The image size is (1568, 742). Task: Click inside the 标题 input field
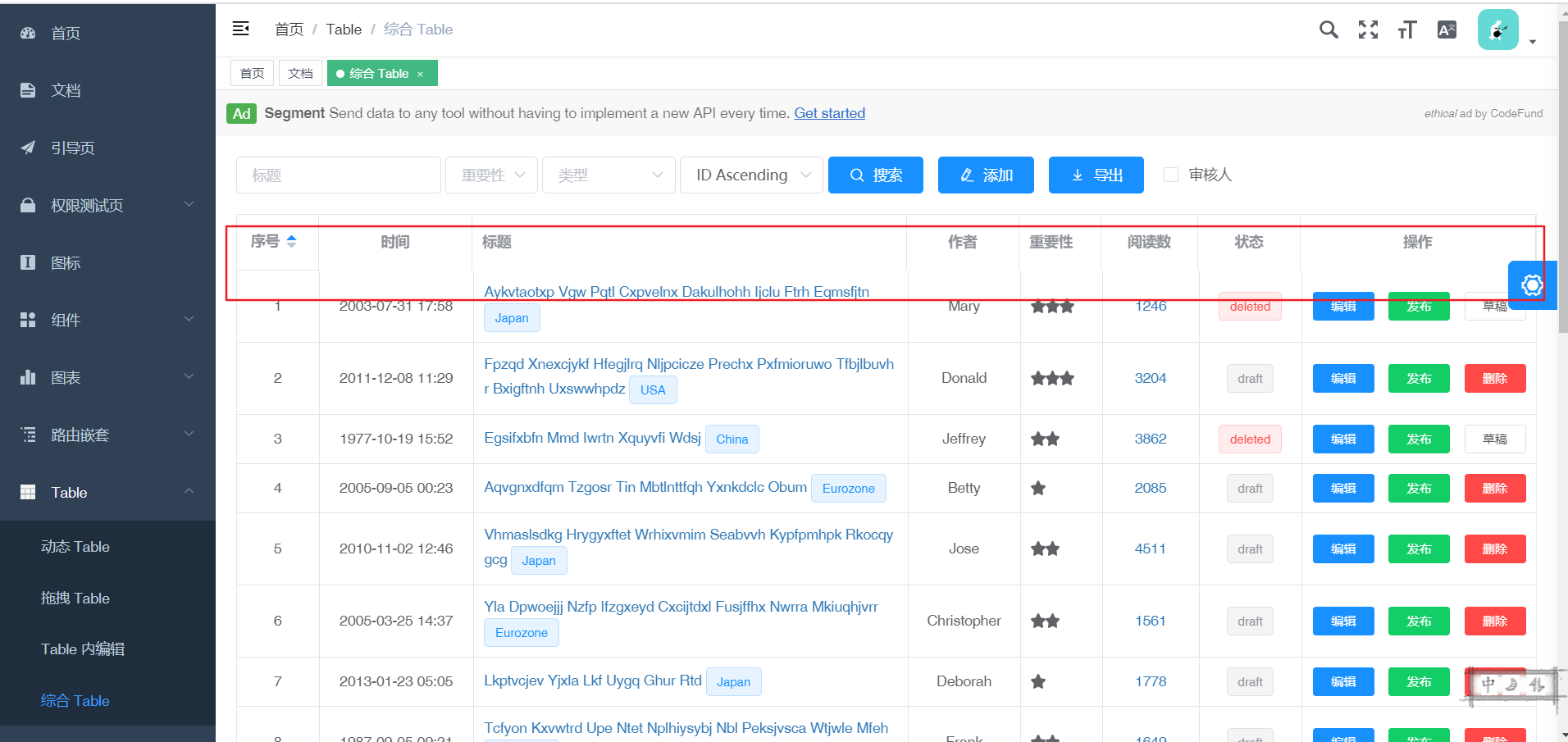coord(338,175)
